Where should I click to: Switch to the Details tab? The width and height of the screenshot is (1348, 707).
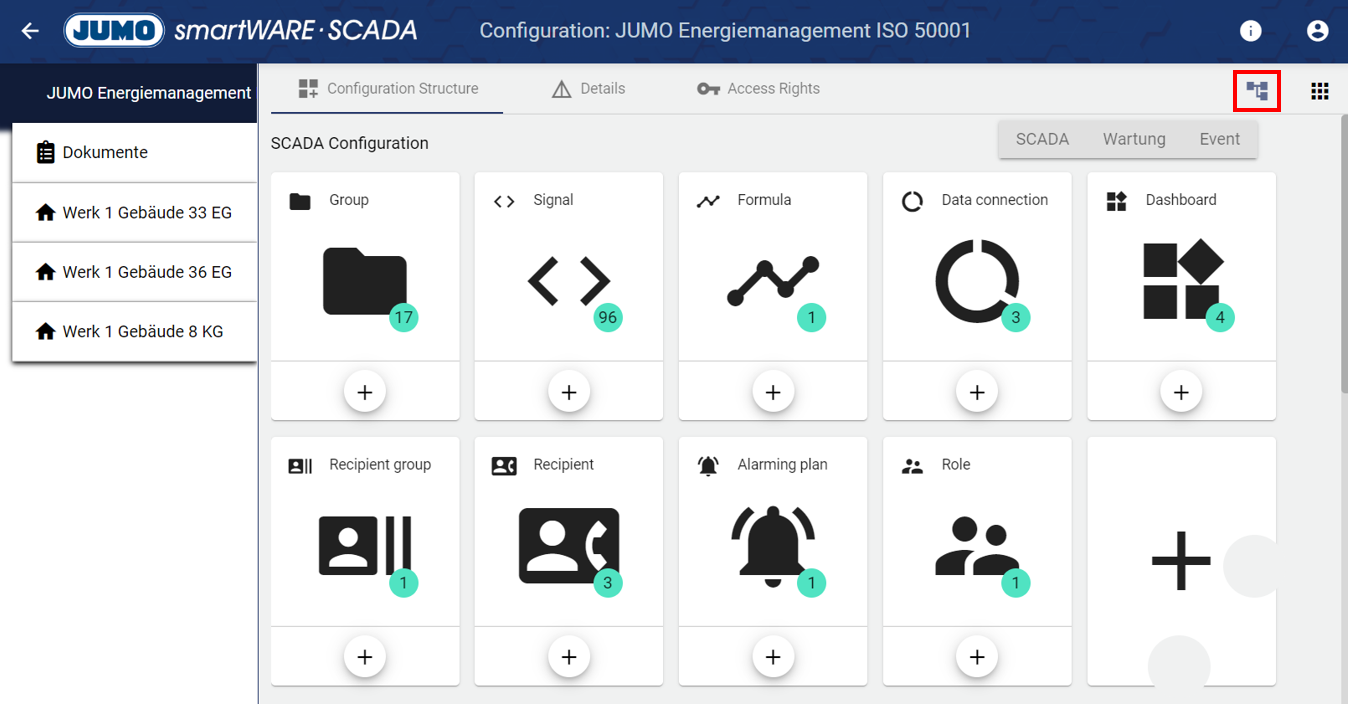point(589,89)
